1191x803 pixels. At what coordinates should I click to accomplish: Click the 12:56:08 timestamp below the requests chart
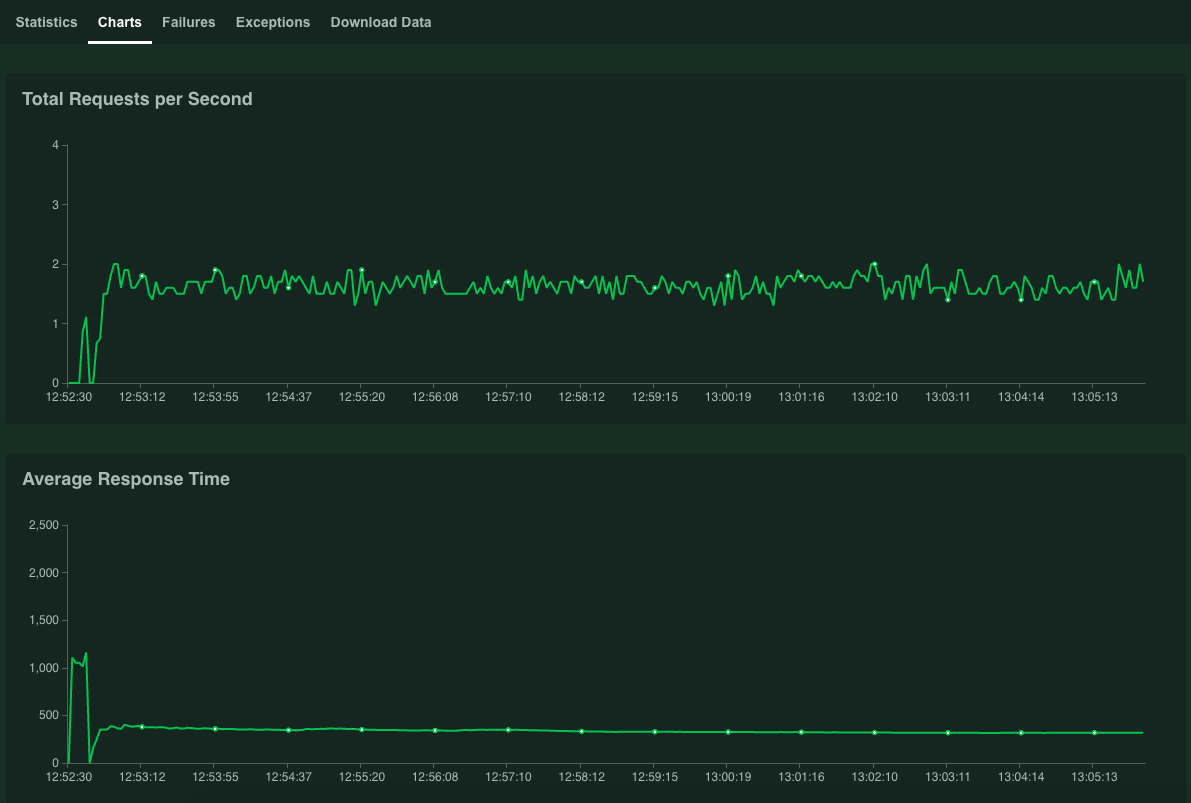tap(434, 396)
